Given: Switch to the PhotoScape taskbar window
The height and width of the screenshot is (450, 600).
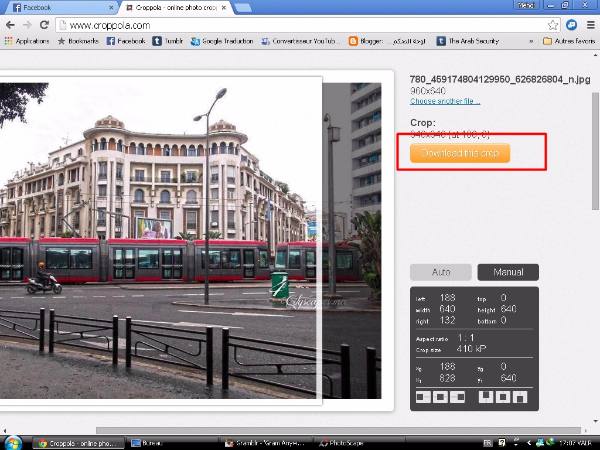Looking at the screenshot, I should coord(360,443).
